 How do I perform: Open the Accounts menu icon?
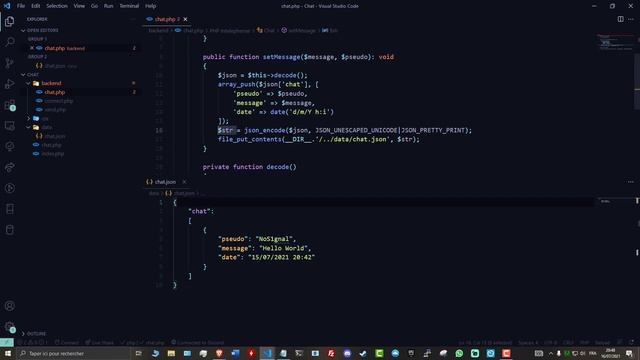tap(9, 306)
